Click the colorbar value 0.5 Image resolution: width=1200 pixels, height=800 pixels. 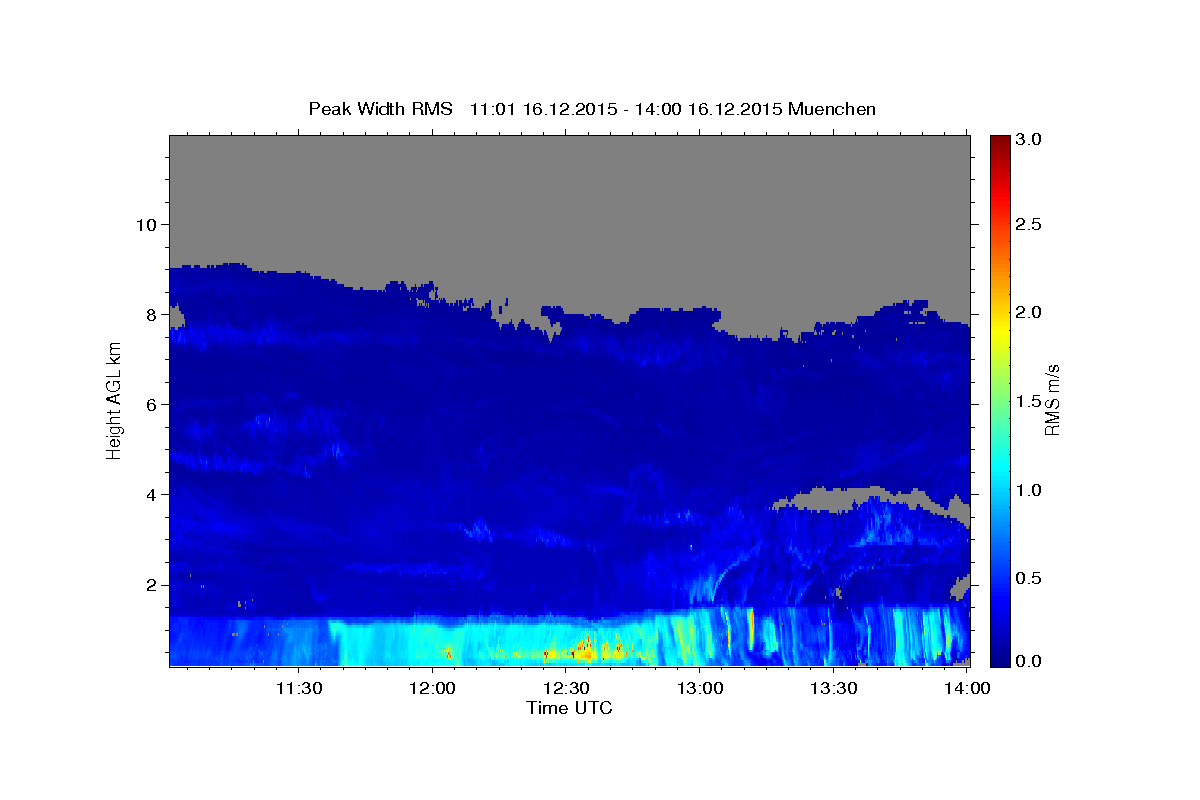[x=1030, y=578]
